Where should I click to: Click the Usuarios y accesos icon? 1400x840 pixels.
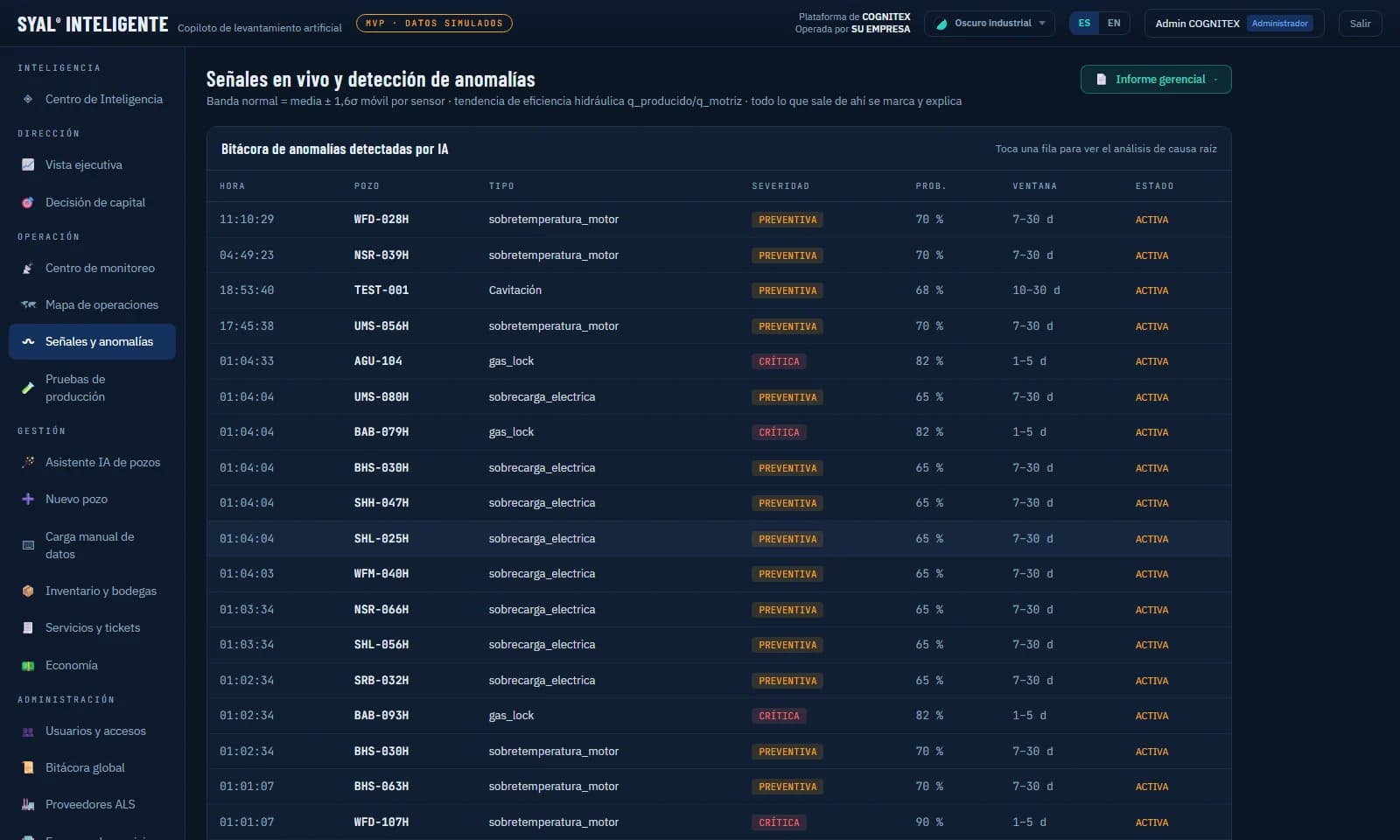pos(28,731)
